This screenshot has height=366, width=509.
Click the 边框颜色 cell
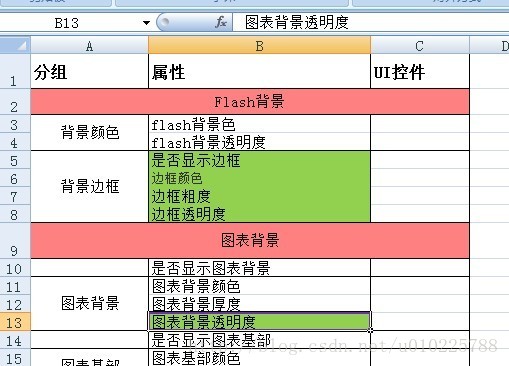coord(259,178)
